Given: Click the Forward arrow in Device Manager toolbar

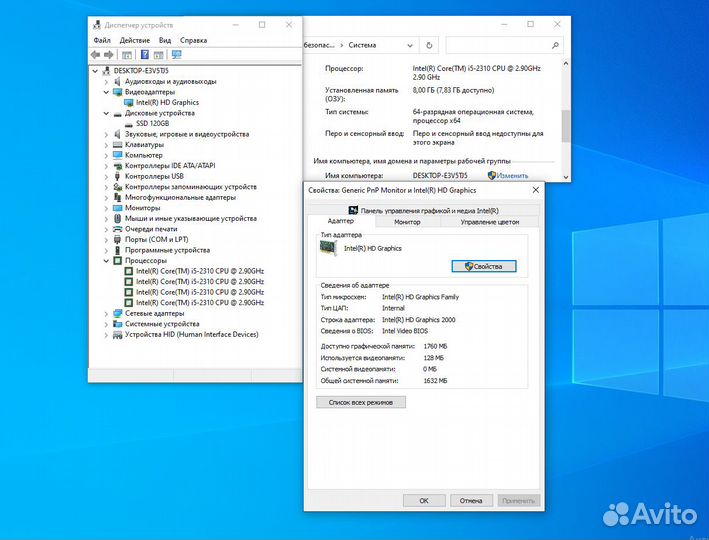Looking at the screenshot, I should pyautogui.click(x=109, y=55).
